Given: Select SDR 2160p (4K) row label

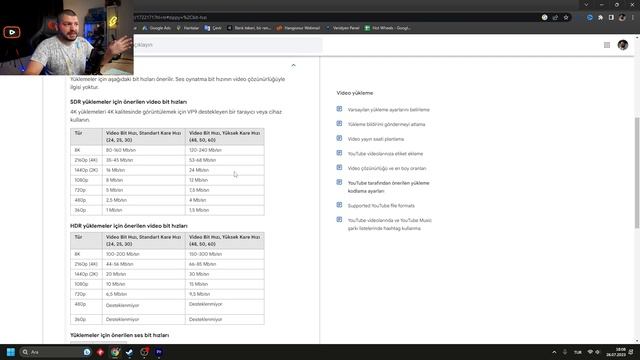Looking at the screenshot, I should 86,160.
